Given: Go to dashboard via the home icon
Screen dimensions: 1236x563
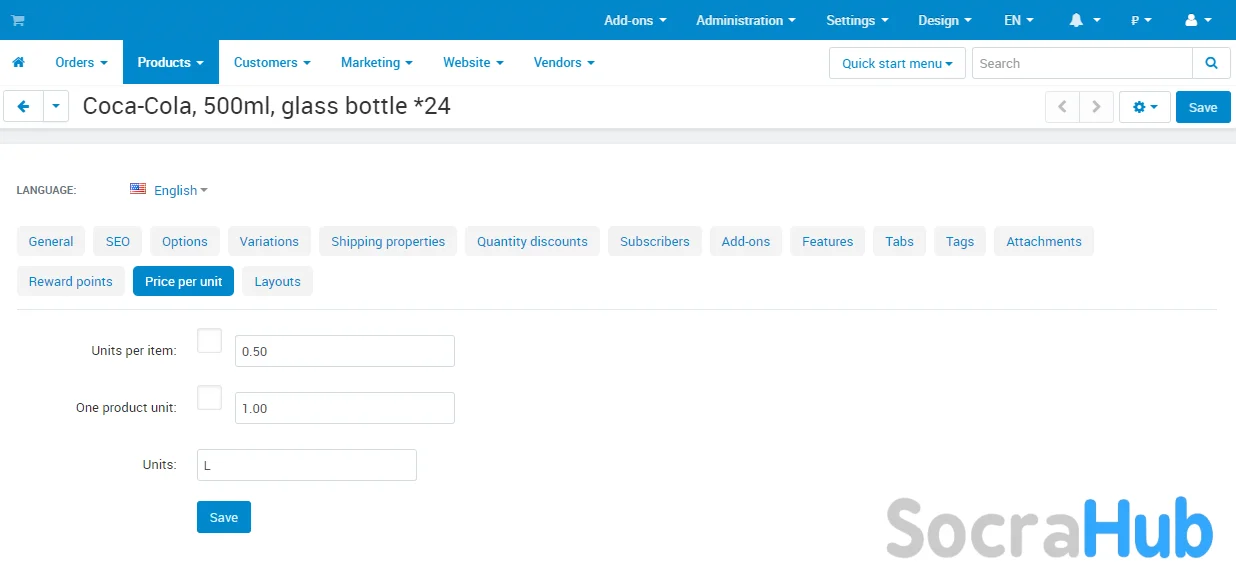Looking at the screenshot, I should click(18, 62).
